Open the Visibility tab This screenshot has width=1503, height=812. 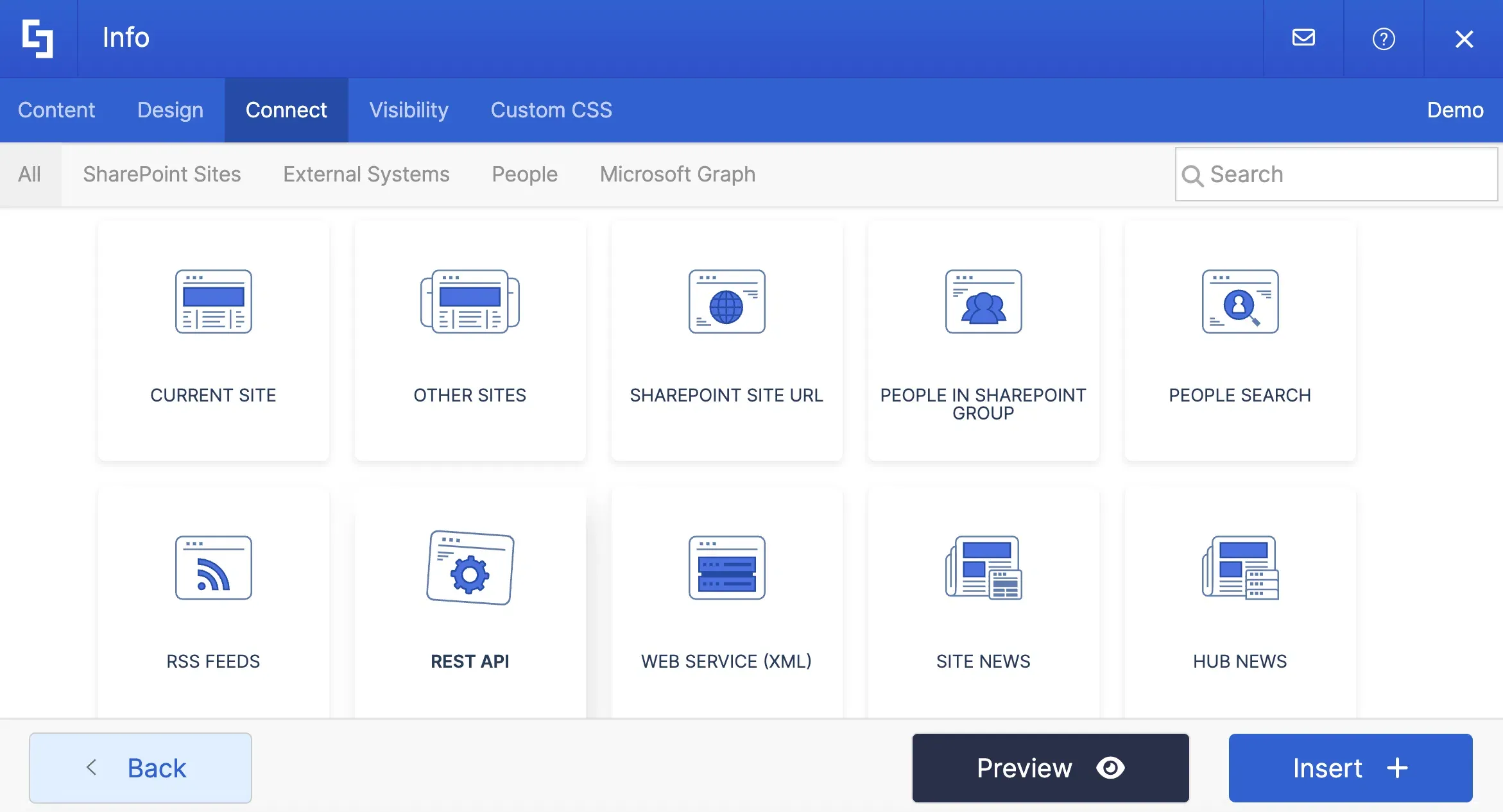[x=409, y=110]
